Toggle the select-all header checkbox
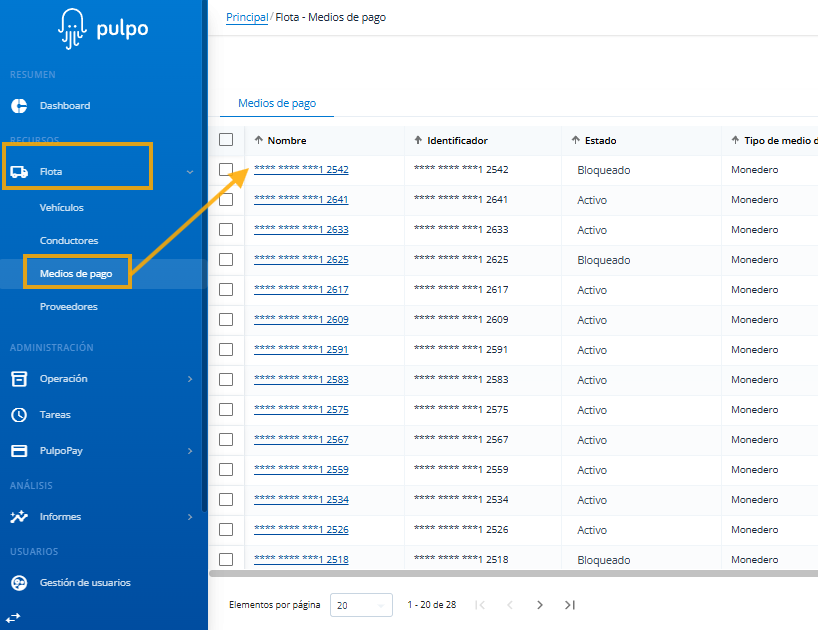The width and height of the screenshot is (818, 630). point(226,140)
